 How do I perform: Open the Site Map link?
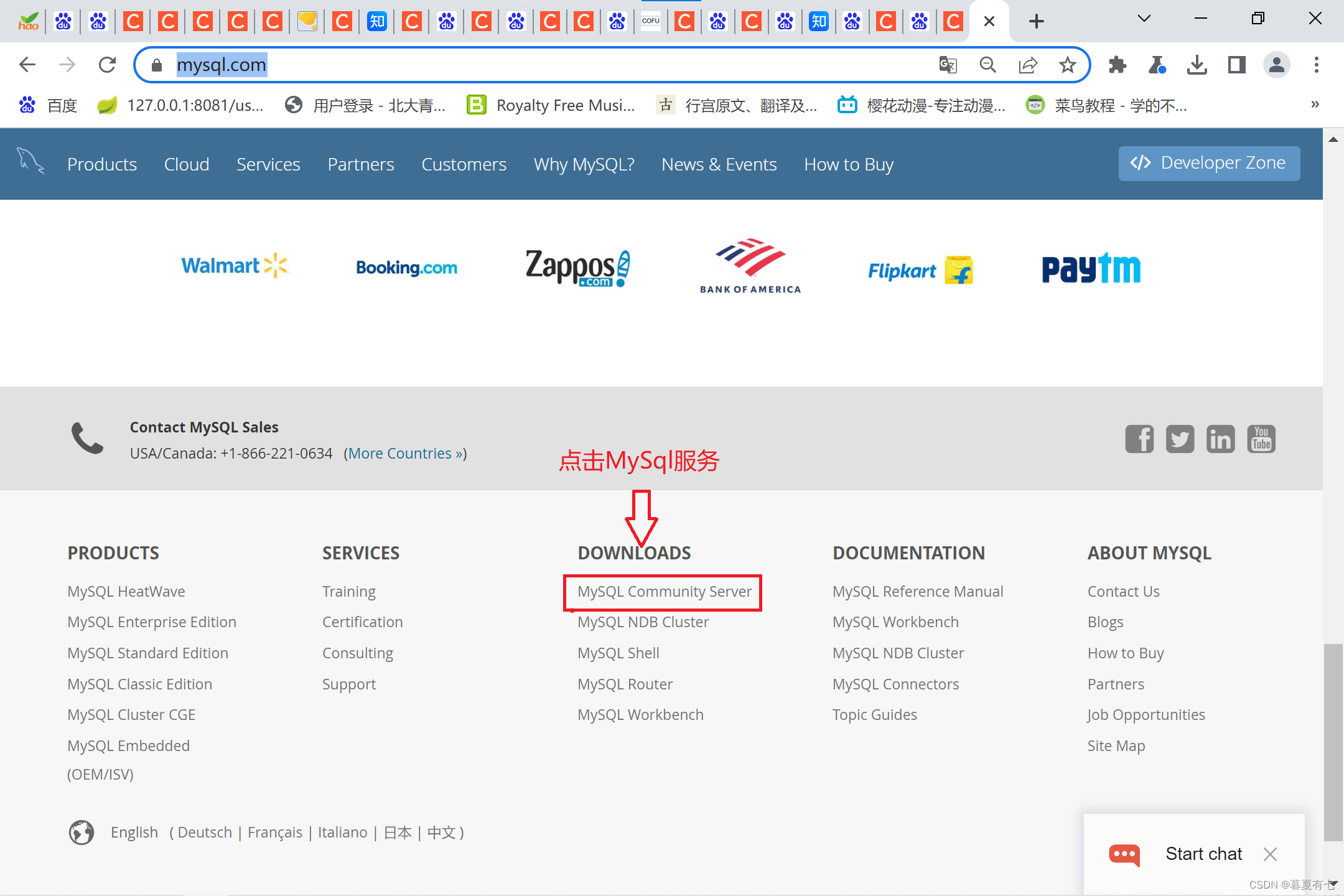1116,746
